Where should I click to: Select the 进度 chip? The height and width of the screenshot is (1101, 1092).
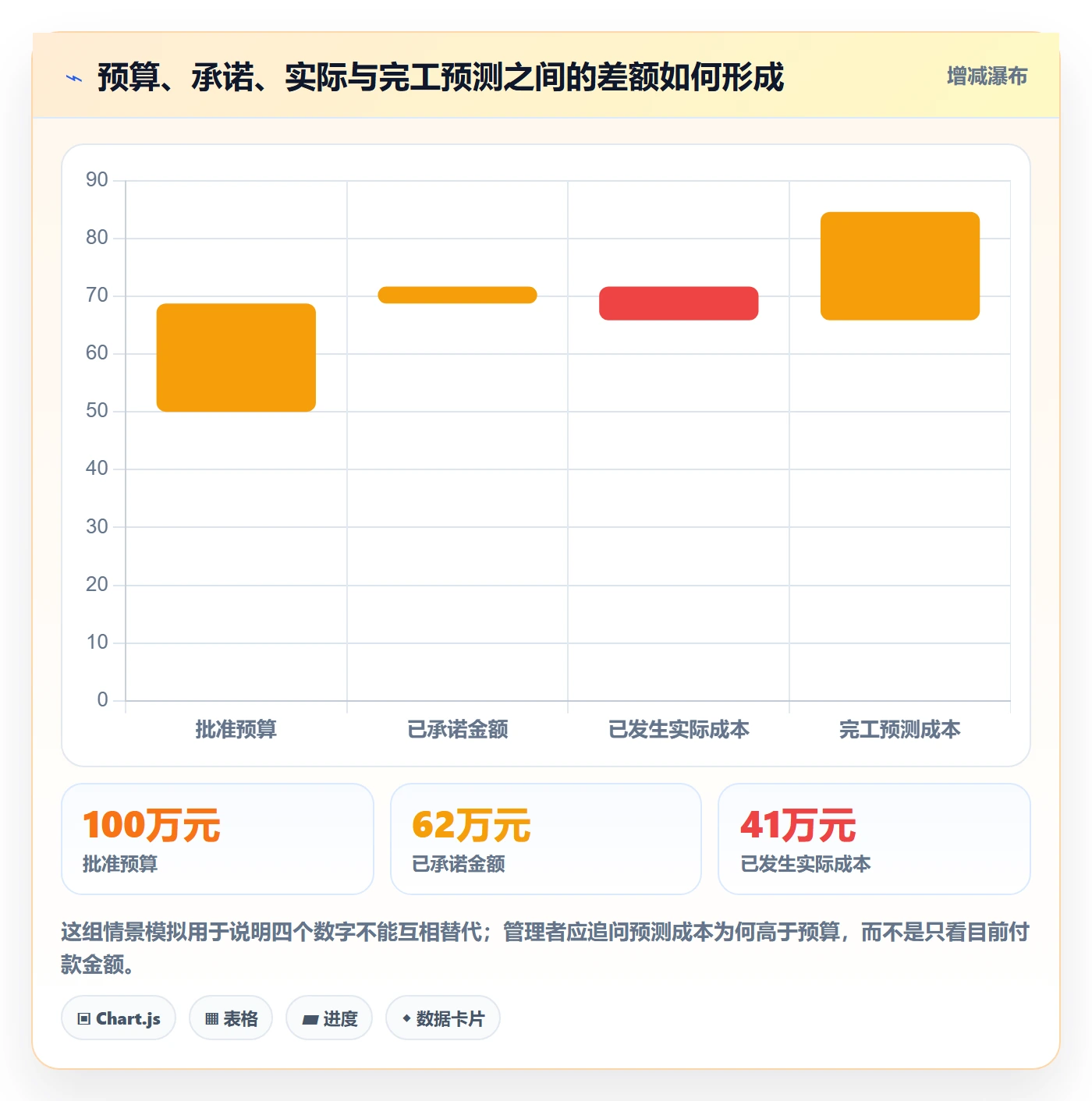point(329,1018)
